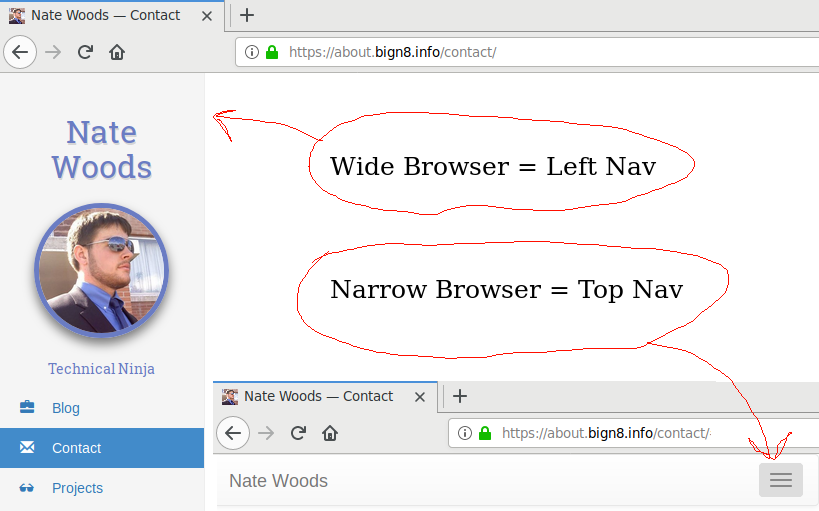Click the back button in the upper browser
This screenshot has height=511, width=819.
coord(20,52)
